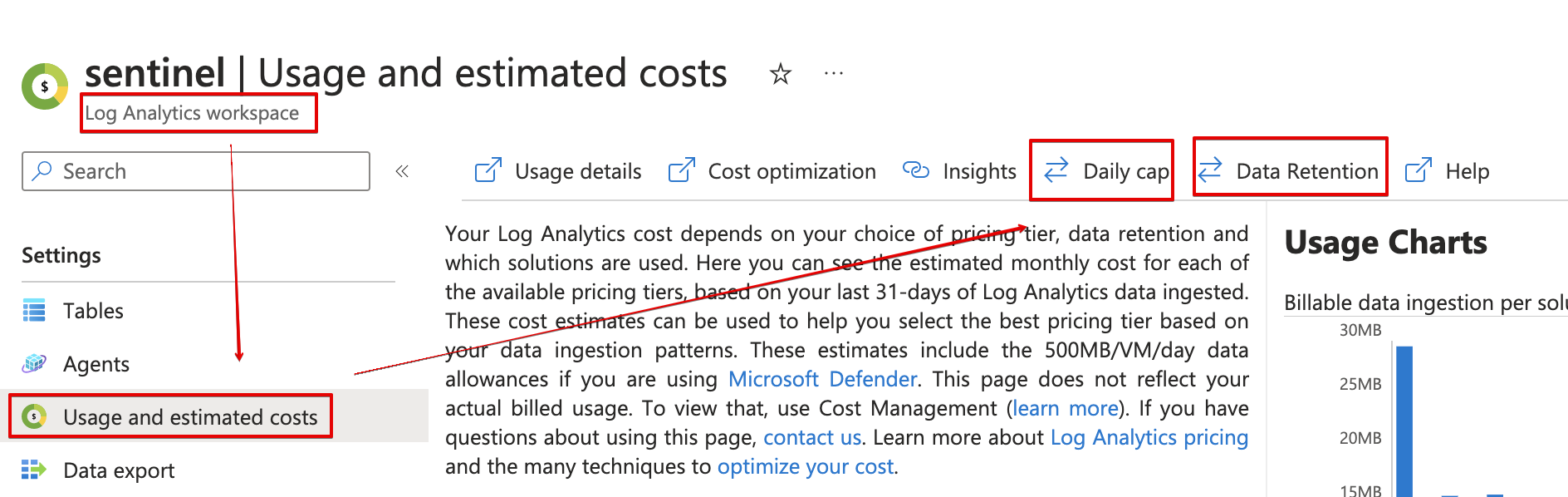Click the Agents icon
Screen dimensions: 1568x497
pos(34,363)
